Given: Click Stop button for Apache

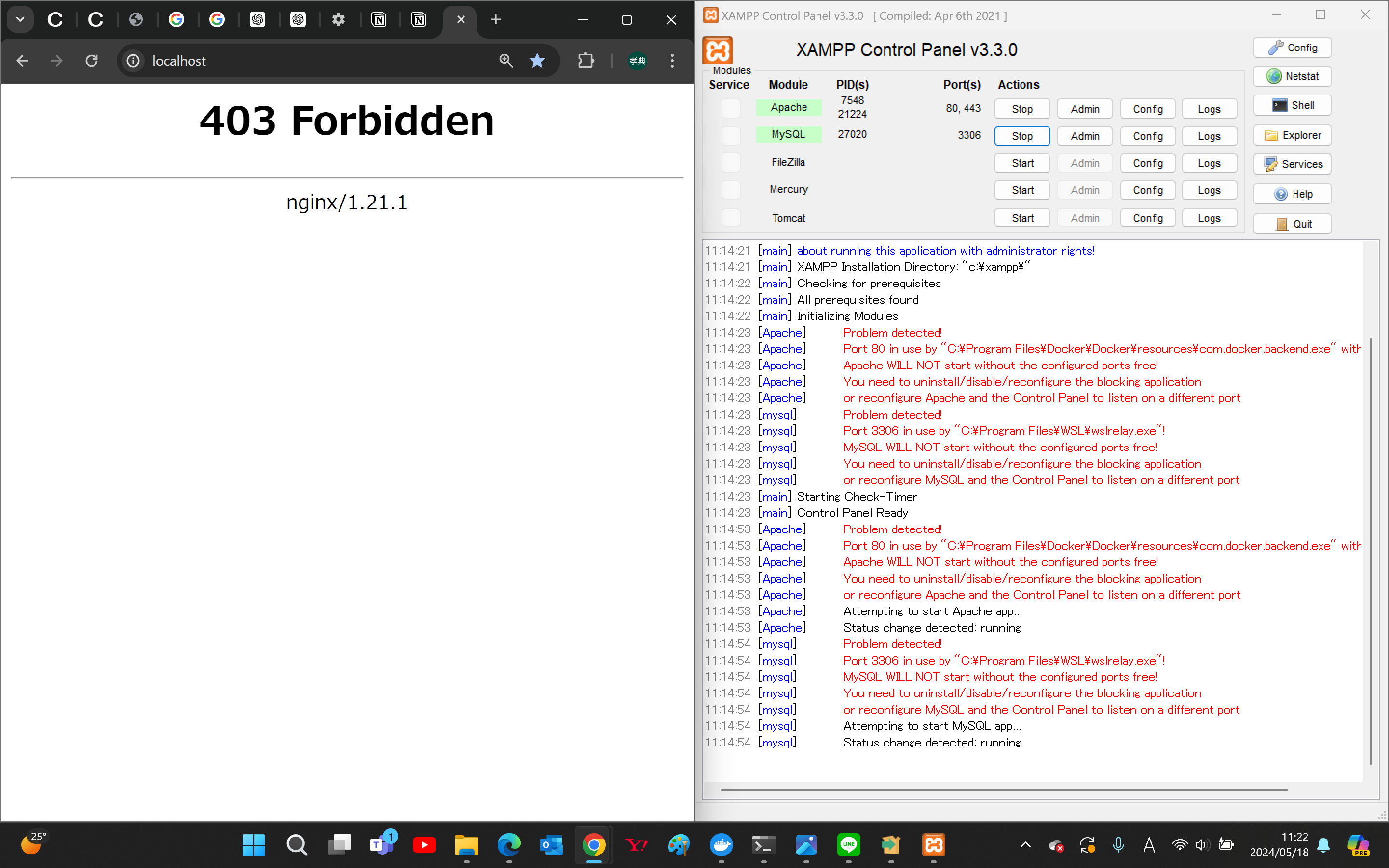Looking at the screenshot, I should 1022,108.
